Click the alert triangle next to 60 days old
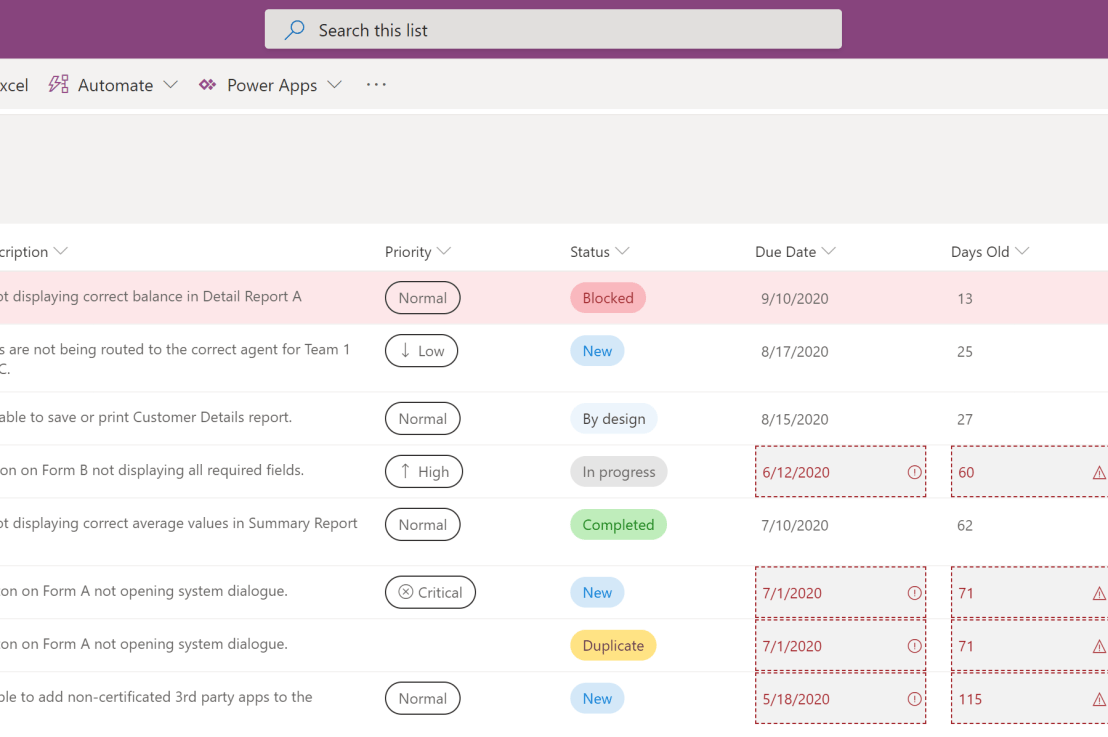This screenshot has height=737, width=1108. coord(1097,471)
